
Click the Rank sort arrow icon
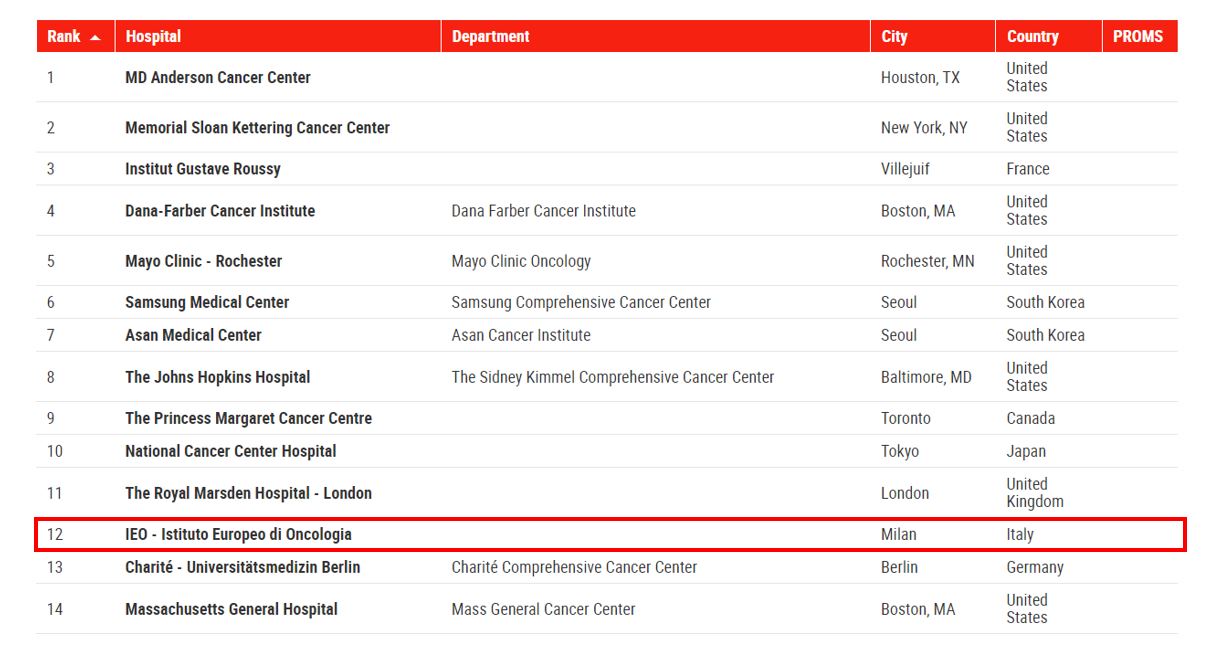[95, 37]
